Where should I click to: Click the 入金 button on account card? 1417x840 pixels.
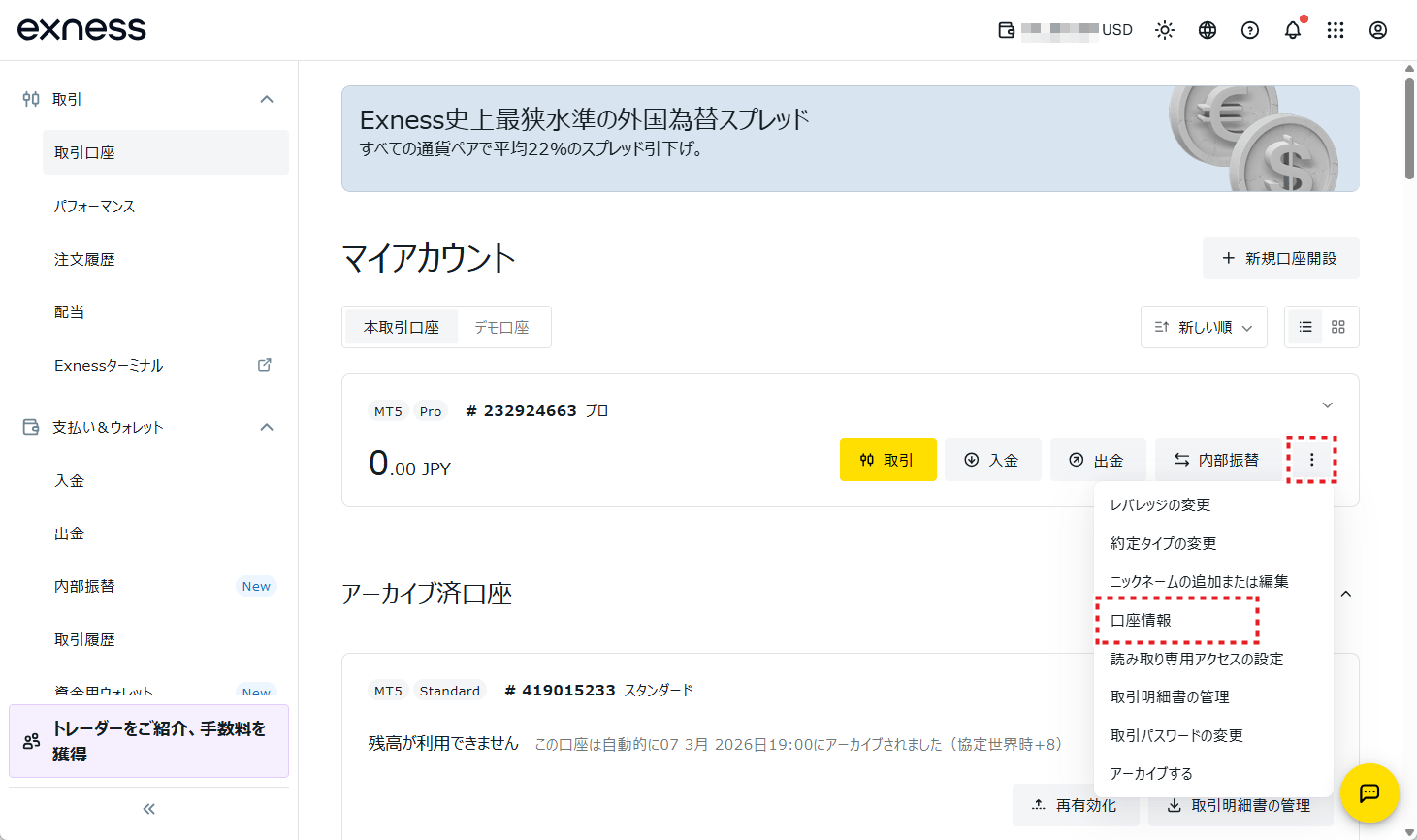tap(993, 460)
